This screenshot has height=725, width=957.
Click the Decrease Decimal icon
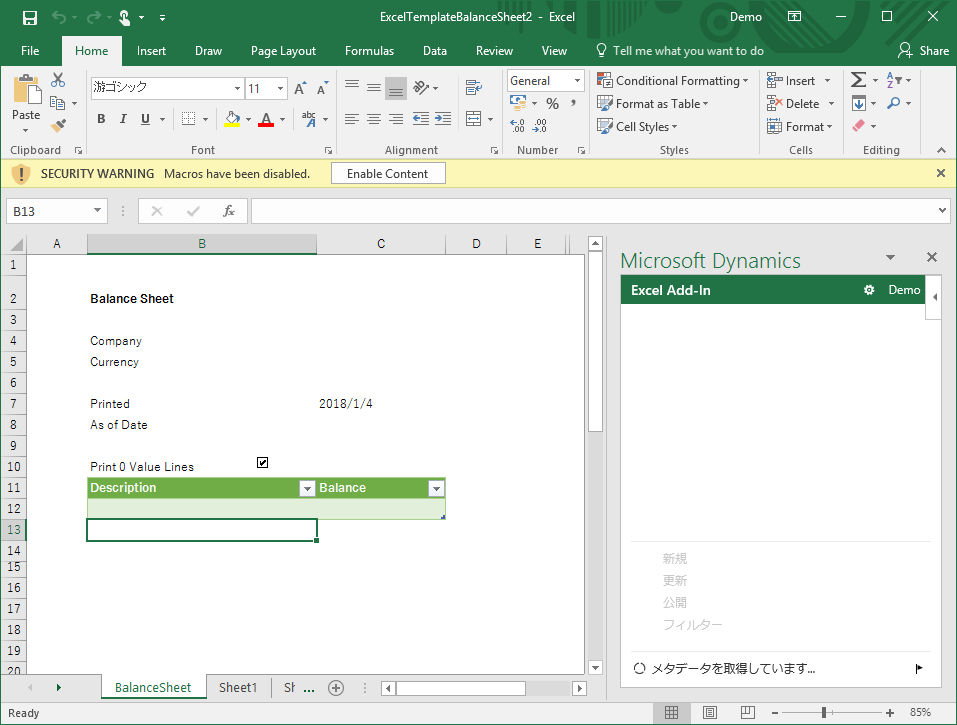[x=540, y=126]
